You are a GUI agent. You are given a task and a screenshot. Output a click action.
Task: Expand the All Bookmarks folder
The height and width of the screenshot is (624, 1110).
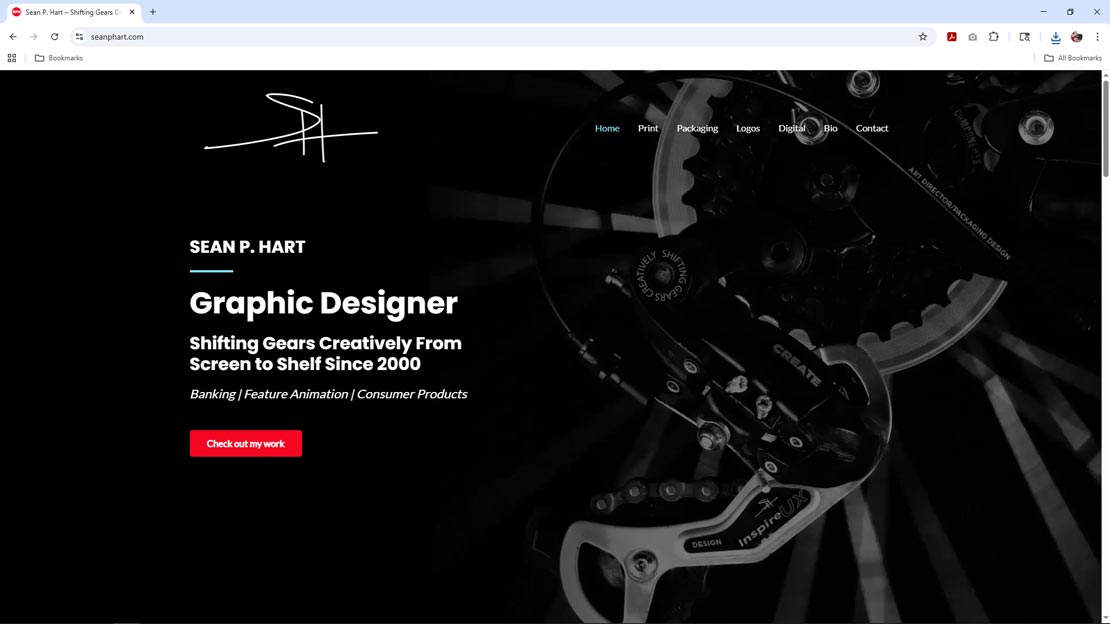pos(1073,58)
